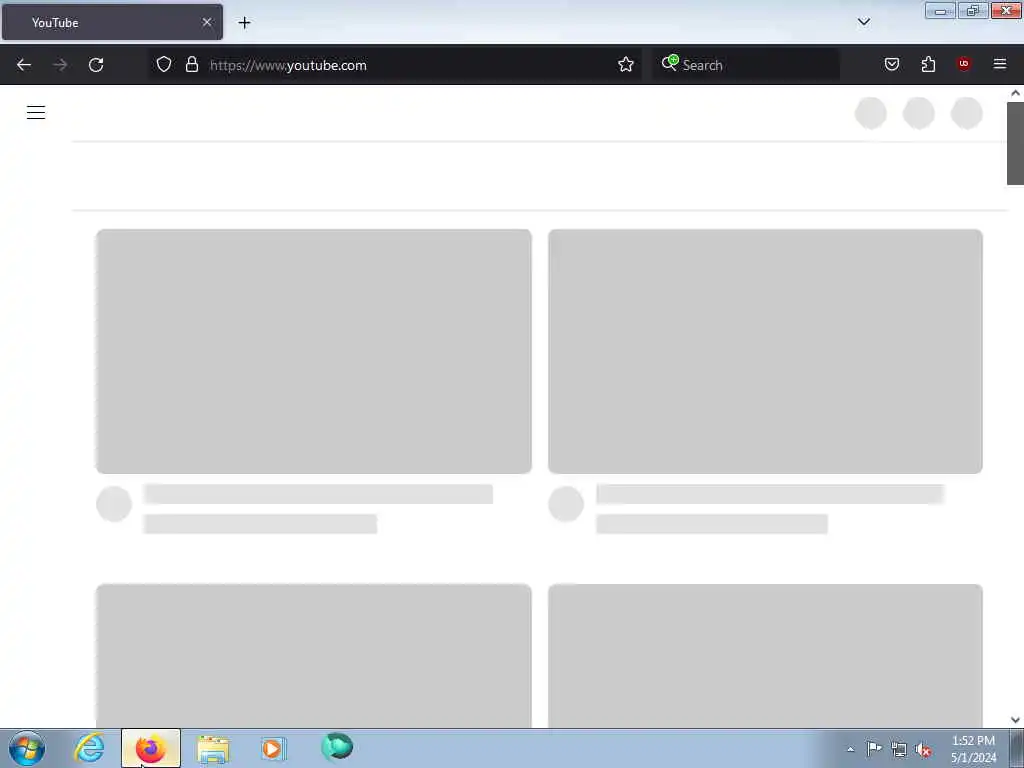Bookmark this page with the star

pos(626,64)
